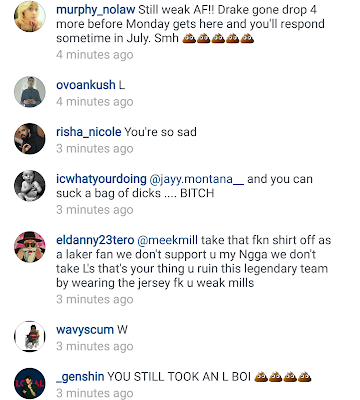Visit wavyscum's username link
The width and height of the screenshot is (360, 400).
[x=85, y=330]
